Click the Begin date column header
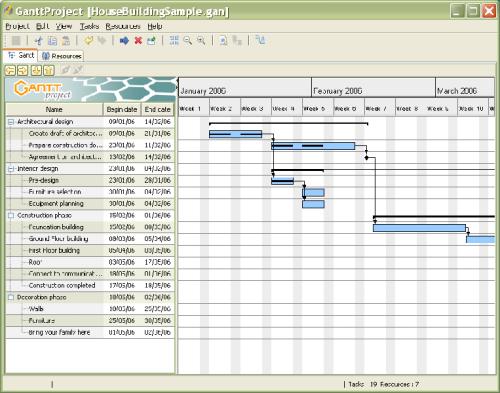The height and width of the screenshot is (393, 500). click(x=122, y=109)
